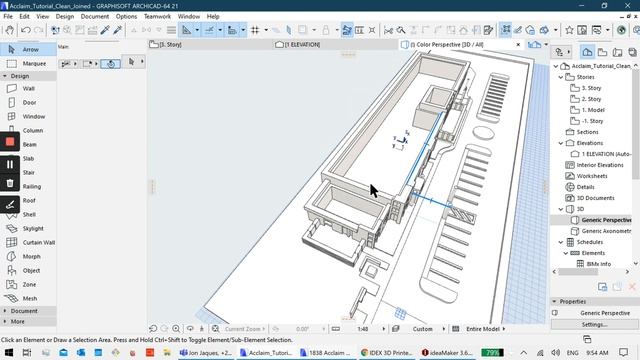Collapse the Schedules tree node

(561, 242)
